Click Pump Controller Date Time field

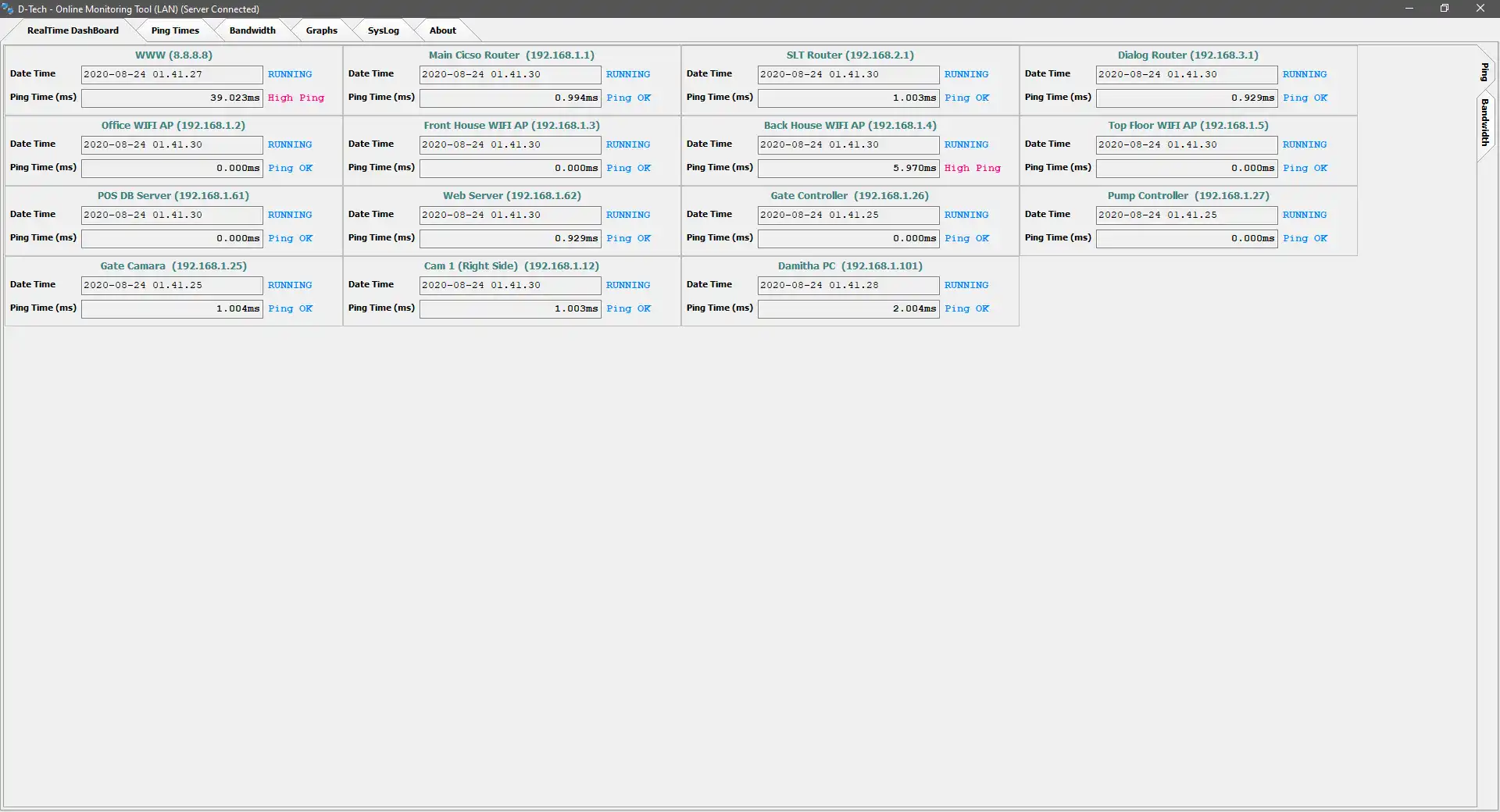point(1187,215)
